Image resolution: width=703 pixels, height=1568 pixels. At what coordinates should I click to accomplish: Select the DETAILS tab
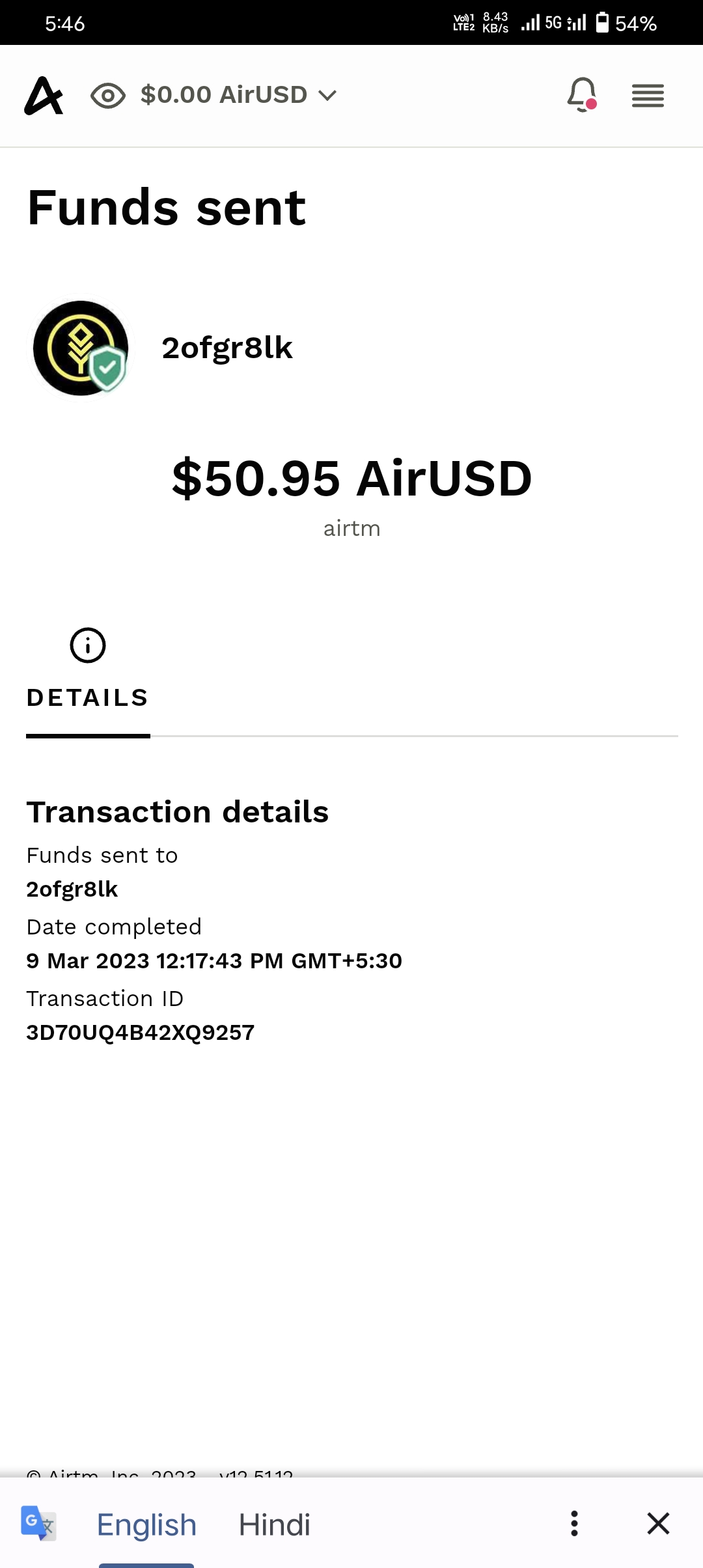point(88,697)
